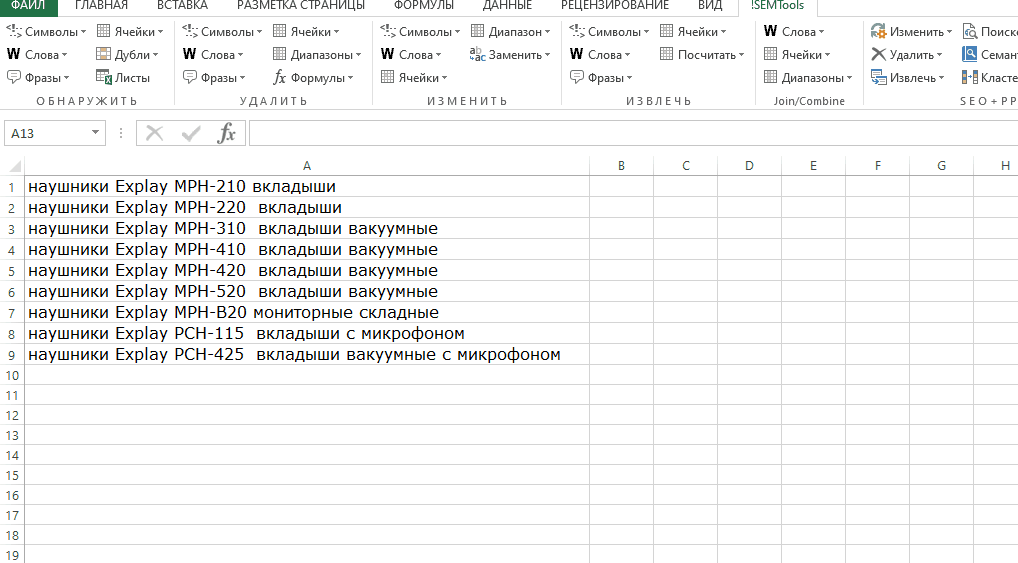Image resolution: width=1018 pixels, height=563 pixels.
Task: Select column A header
Action: click(x=307, y=166)
